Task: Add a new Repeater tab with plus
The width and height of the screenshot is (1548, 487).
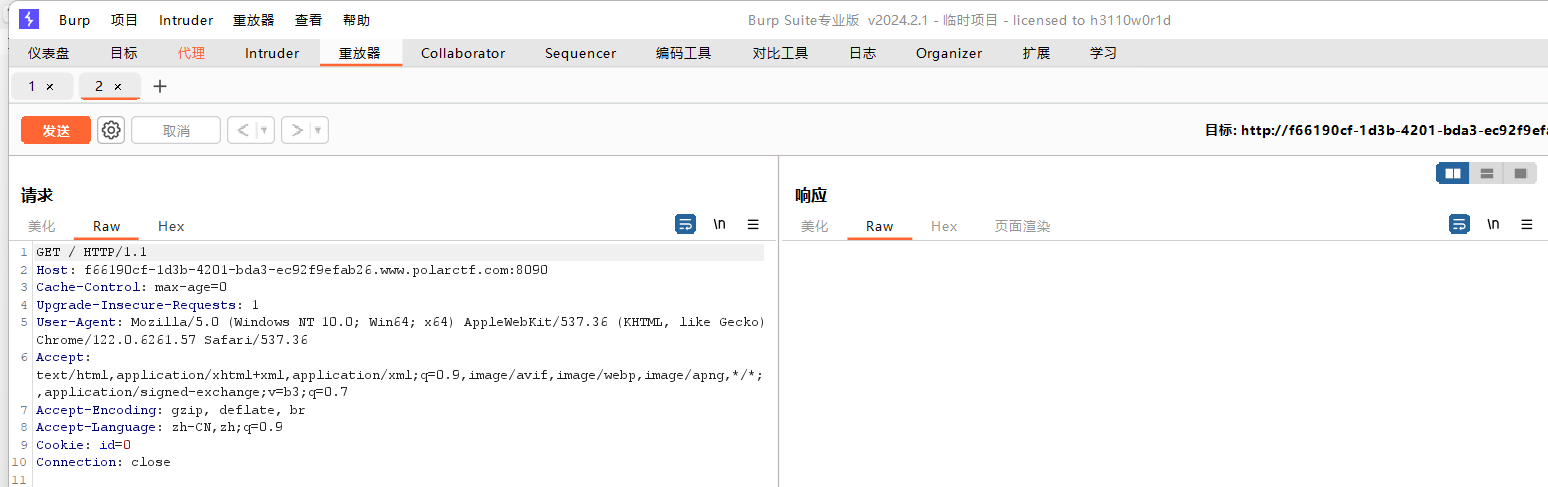Action: 160,86
